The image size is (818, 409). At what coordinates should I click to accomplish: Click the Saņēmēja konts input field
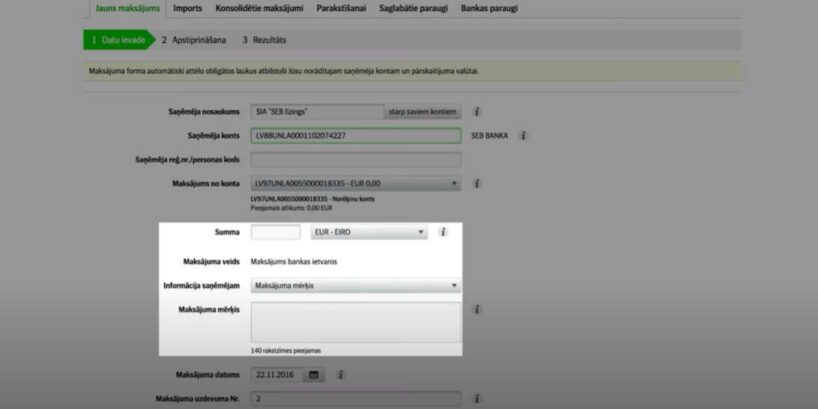[356, 136]
